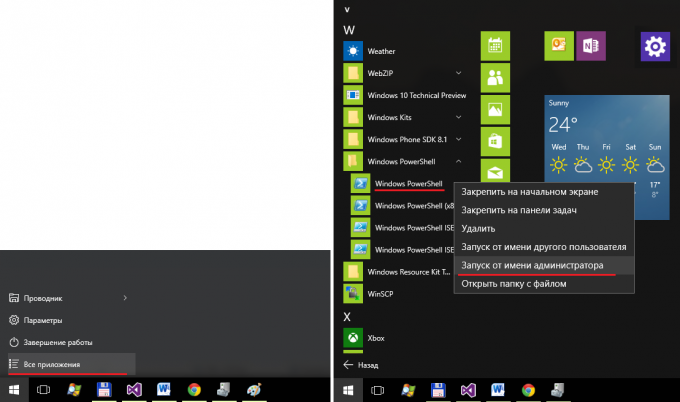Open the Store tile
This screenshot has height=402, width=680.
tap(495, 141)
